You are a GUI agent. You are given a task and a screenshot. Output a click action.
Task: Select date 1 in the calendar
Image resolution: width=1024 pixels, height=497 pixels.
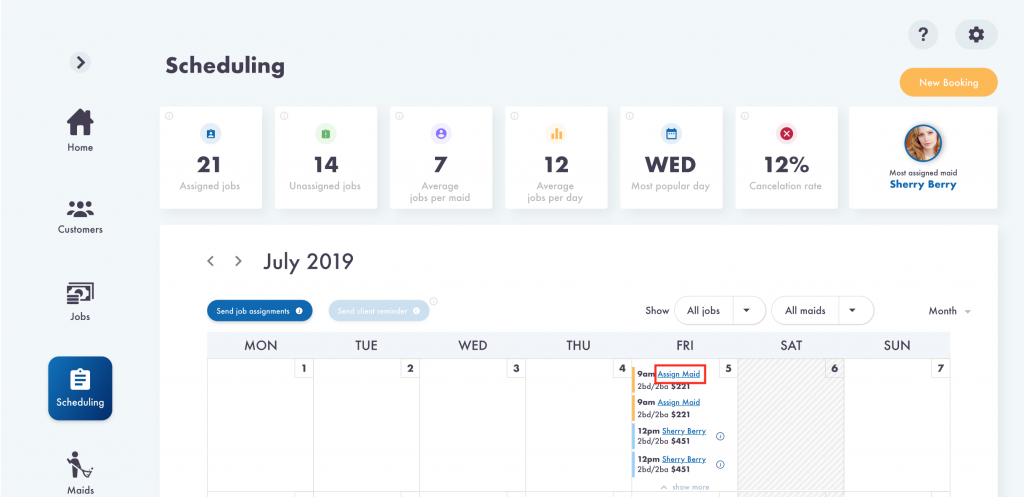point(304,368)
